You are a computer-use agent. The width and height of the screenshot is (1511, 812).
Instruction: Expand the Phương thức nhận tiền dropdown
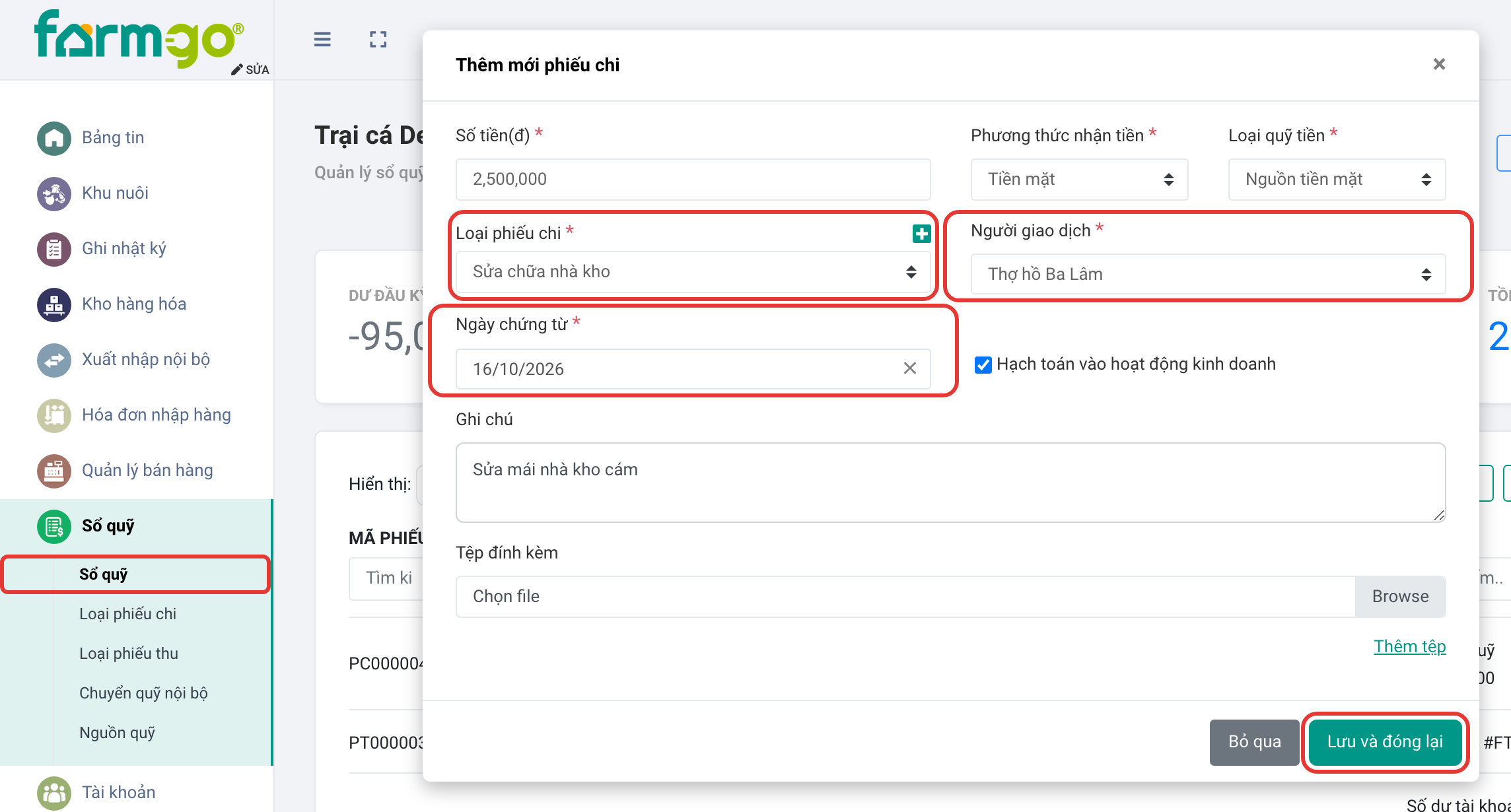point(1079,179)
